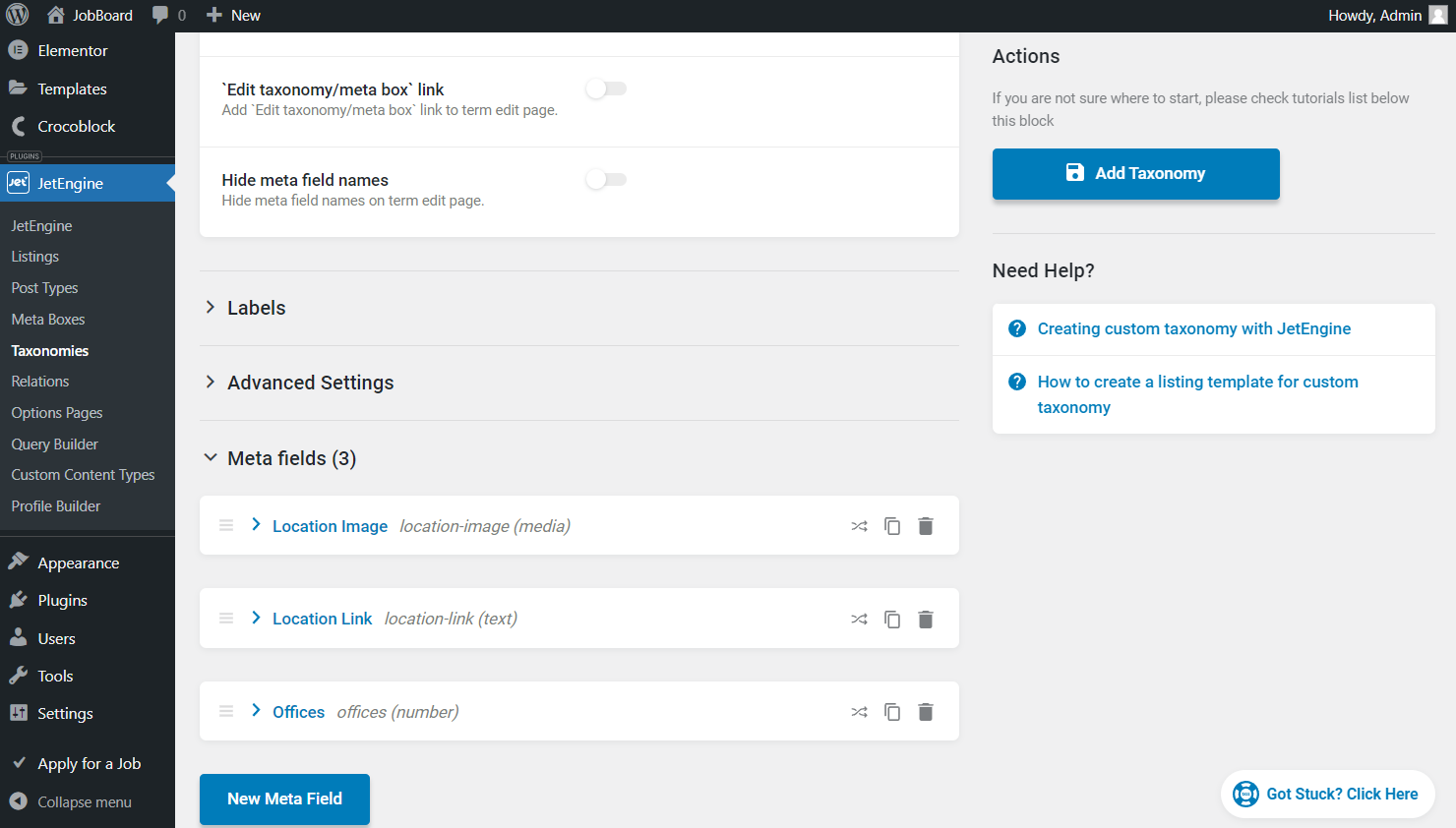
Task: Open Profile Builder submenu item
Action: coord(56,506)
